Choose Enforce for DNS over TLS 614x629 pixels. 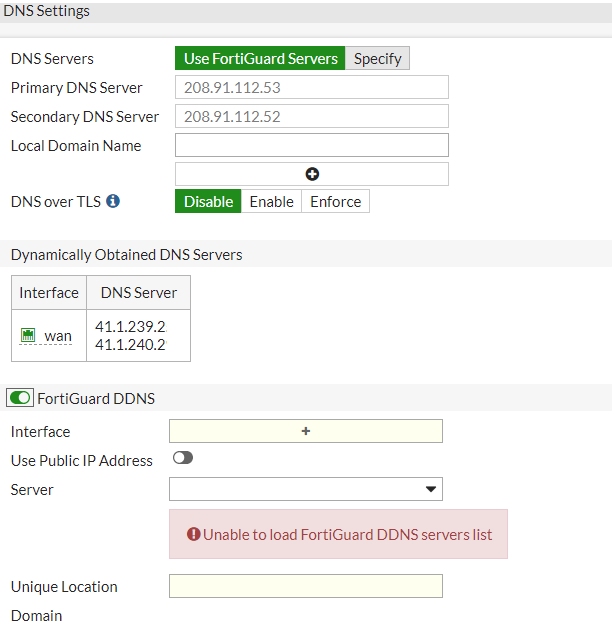[335, 201]
